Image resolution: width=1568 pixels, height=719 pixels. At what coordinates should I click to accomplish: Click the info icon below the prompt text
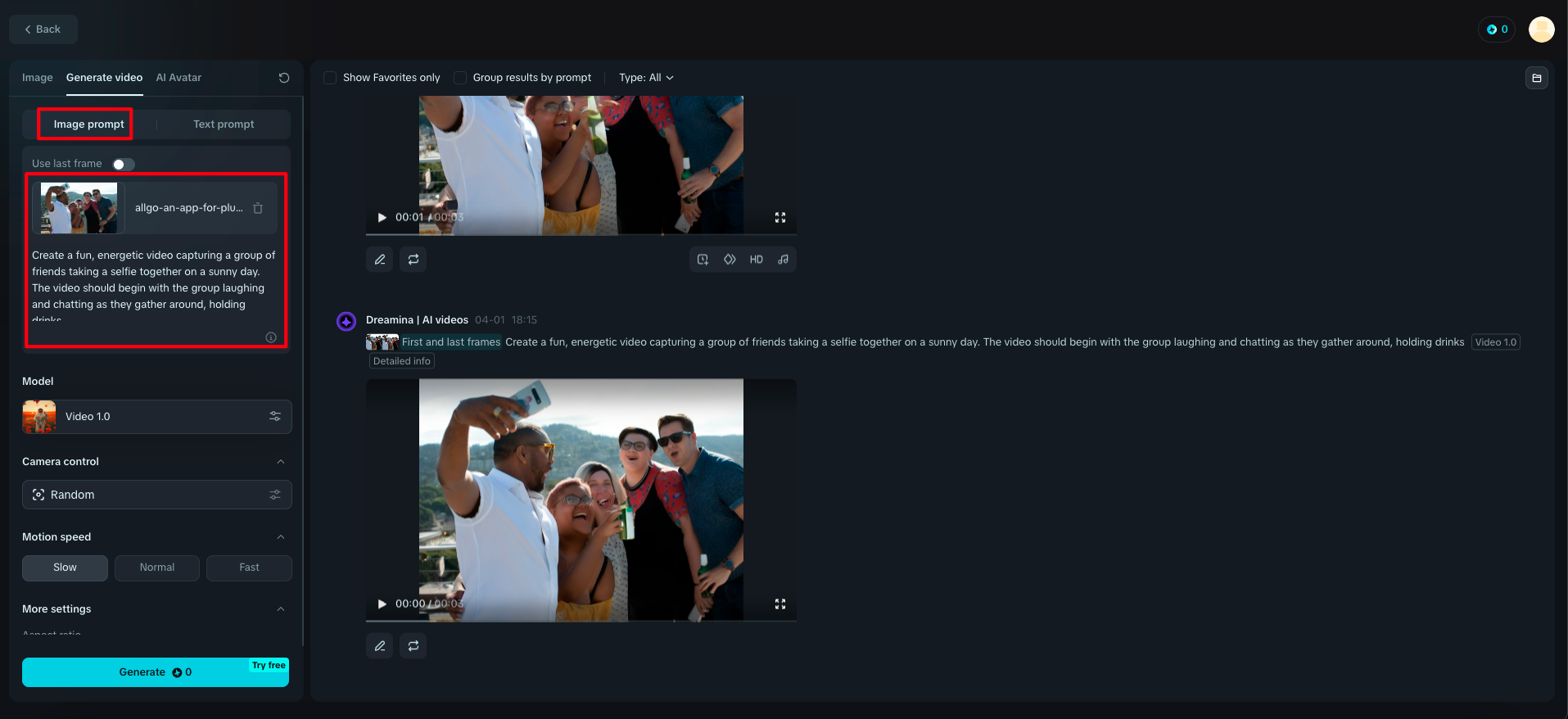[271, 337]
